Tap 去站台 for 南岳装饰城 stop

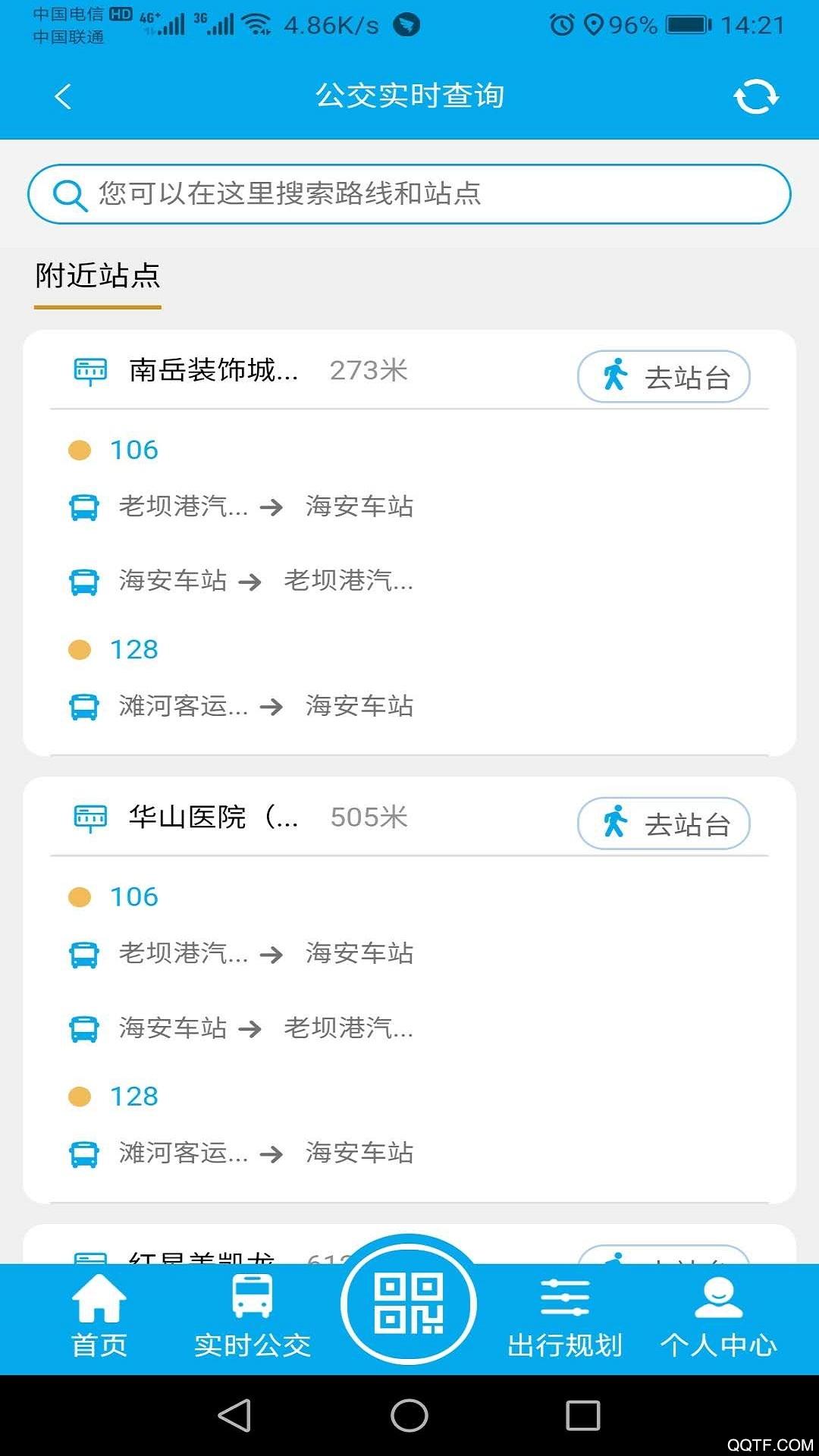pyautogui.click(x=664, y=376)
